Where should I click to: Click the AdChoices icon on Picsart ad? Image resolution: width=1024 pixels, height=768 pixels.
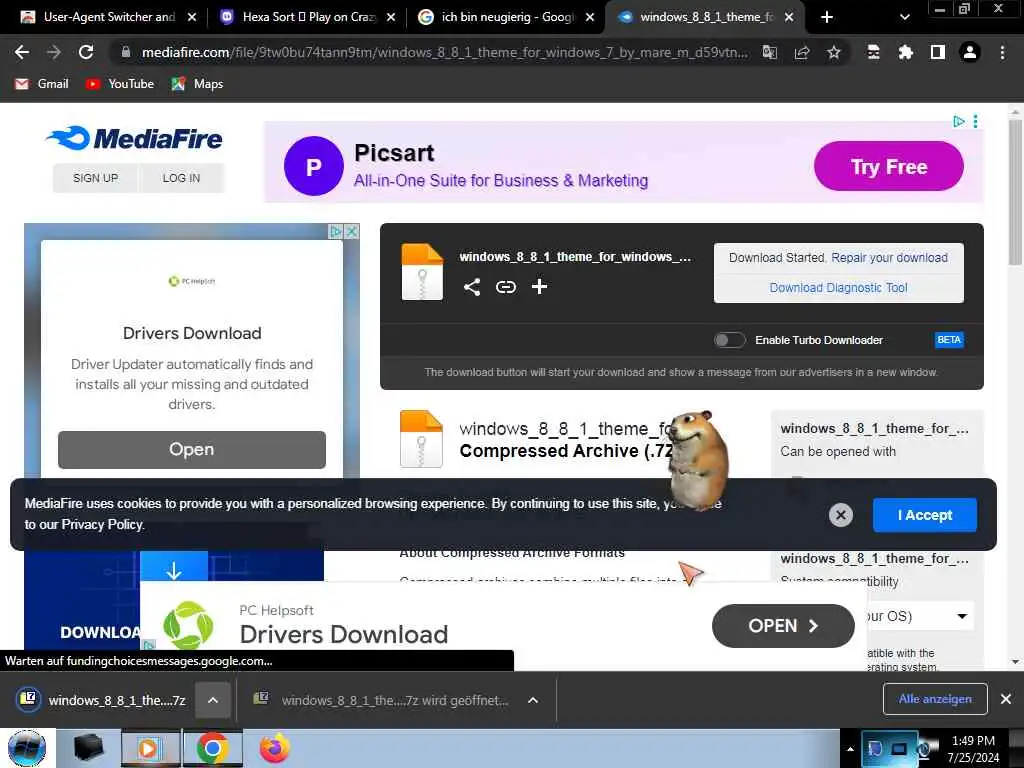959,121
